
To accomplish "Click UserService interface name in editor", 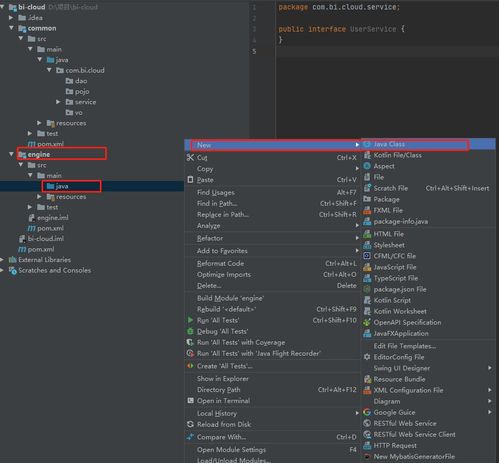I will (x=373, y=29).
